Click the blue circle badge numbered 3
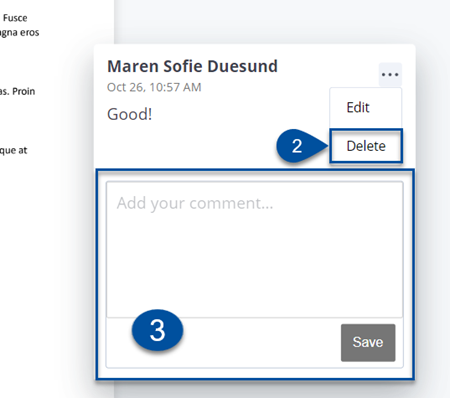Screen dimensions: 450x398 point(157,330)
